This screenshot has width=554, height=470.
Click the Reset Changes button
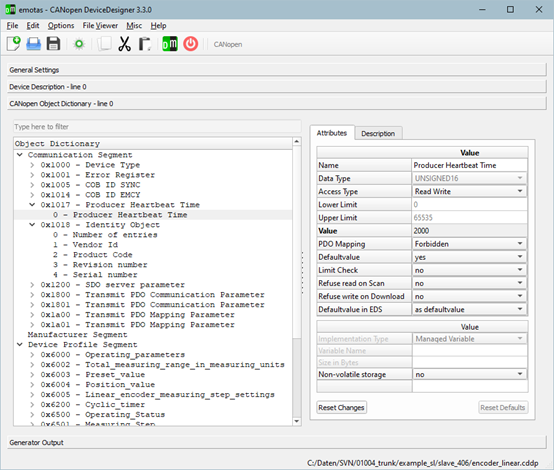pos(341,407)
